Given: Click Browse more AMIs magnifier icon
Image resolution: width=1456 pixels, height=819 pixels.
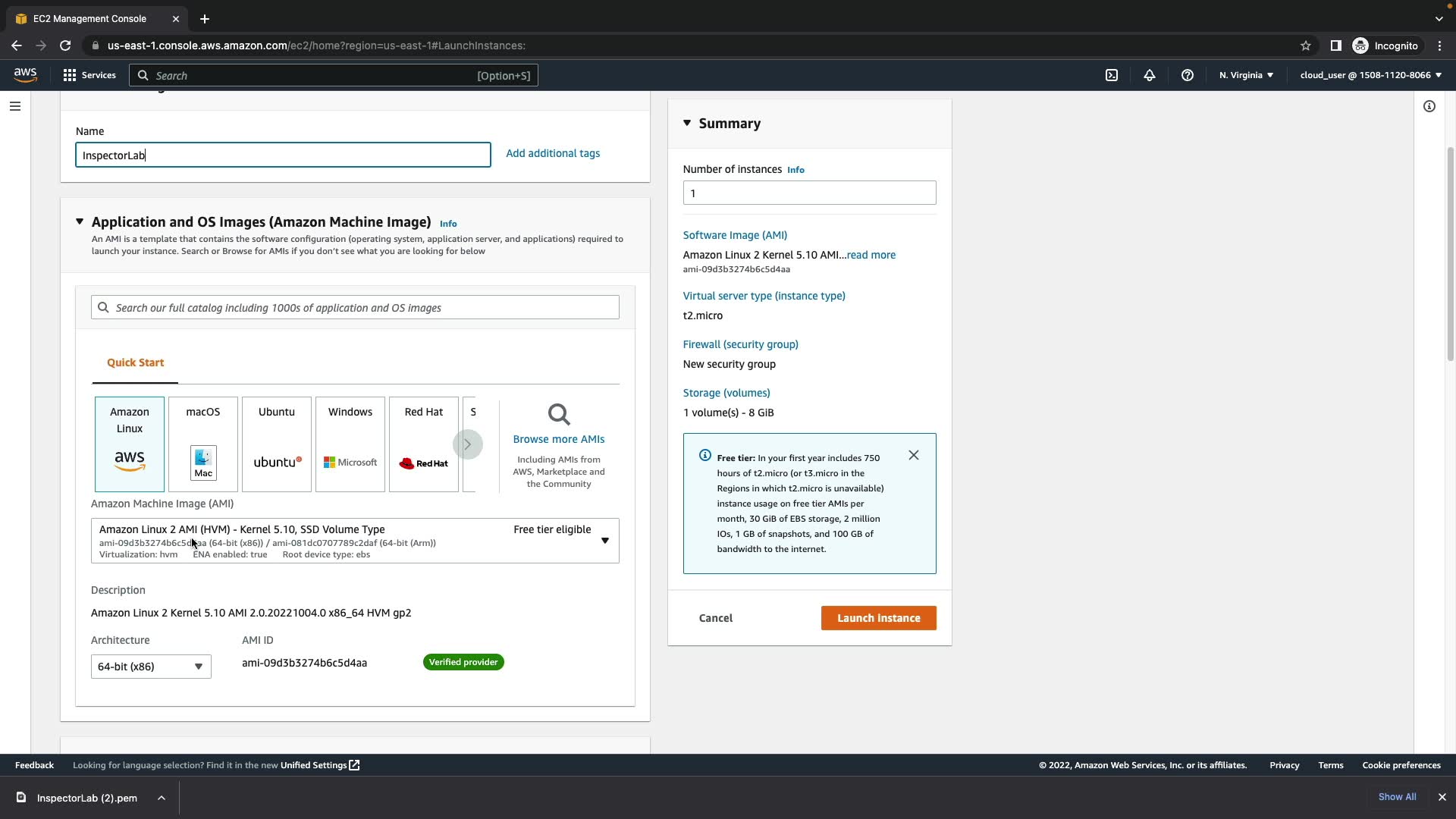Looking at the screenshot, I should pyautogui.click(x=559, y=415).
